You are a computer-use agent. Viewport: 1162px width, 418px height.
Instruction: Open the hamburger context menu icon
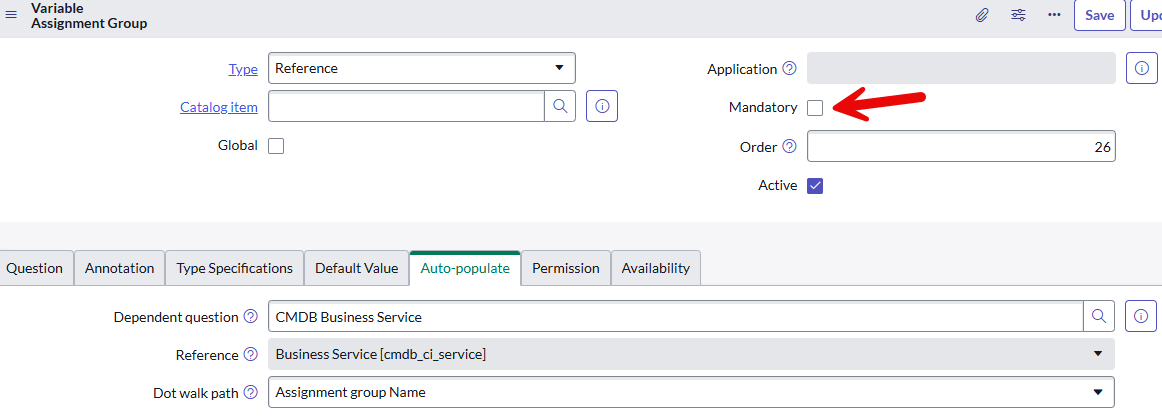coord(11,15)
